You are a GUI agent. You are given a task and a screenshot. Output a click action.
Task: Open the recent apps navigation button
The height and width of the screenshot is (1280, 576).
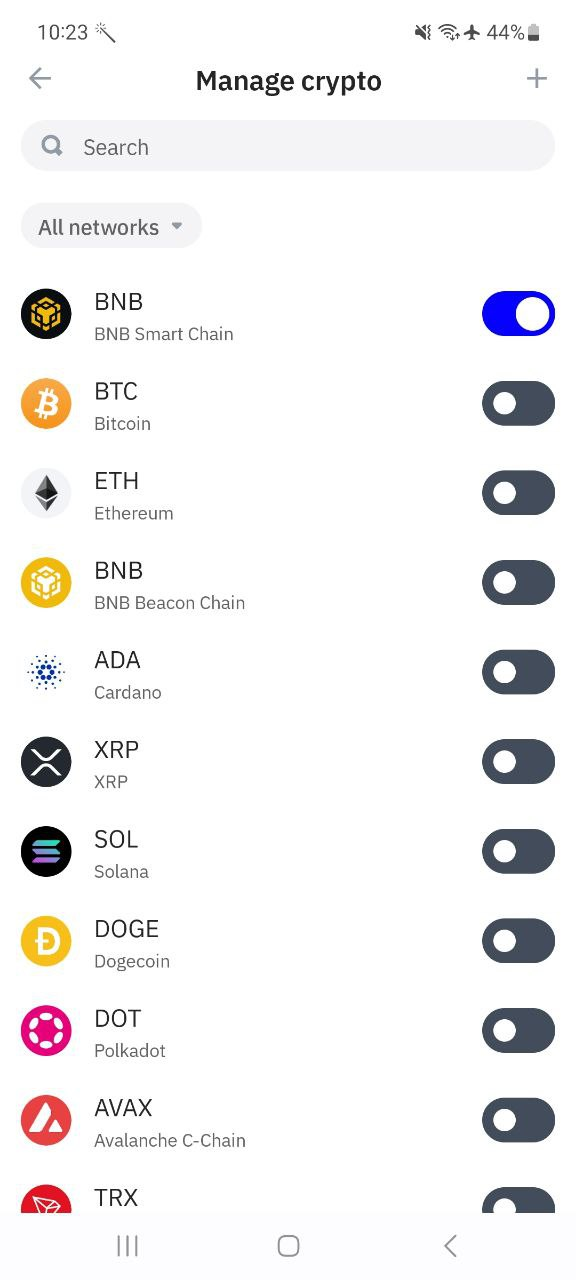(127, 1245)
